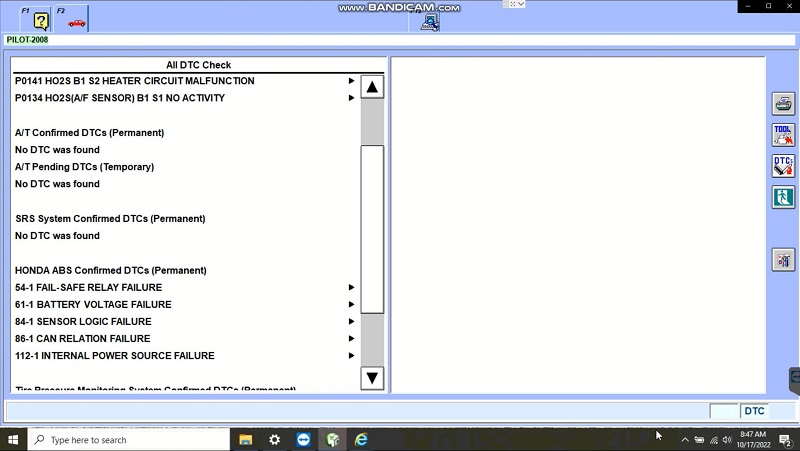This screenshot has width=800, height=451.
Task: Select 86-1 CAN RELATION FAILURE entry
Action: (185, 339)
